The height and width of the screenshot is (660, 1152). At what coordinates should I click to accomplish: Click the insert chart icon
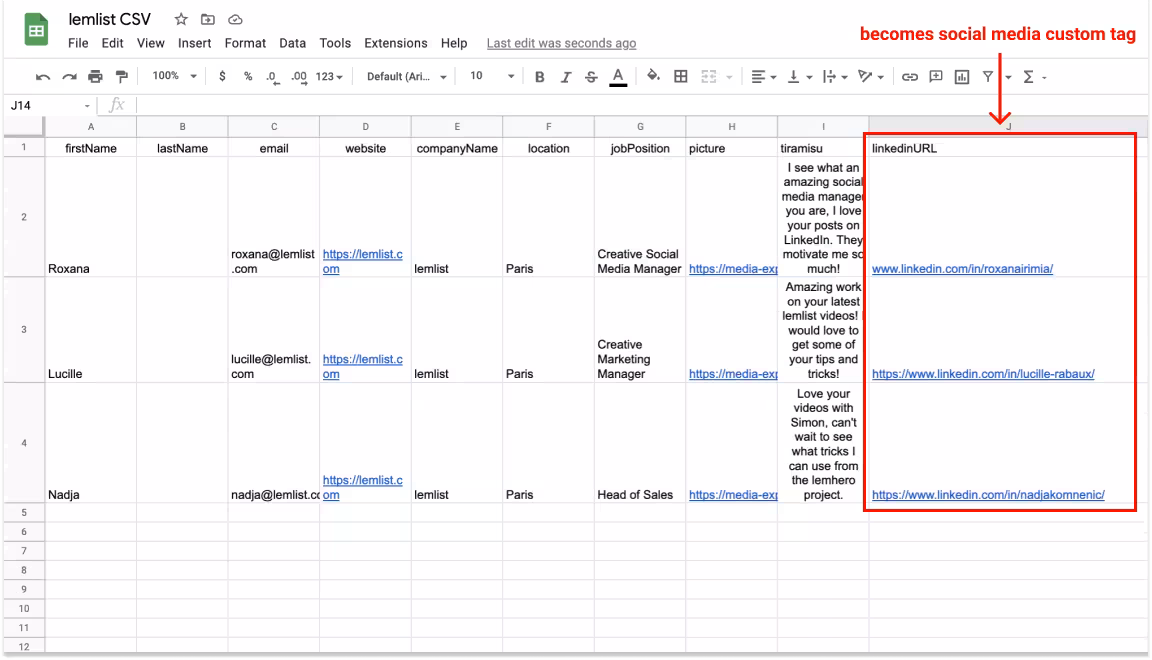point(962,77)
